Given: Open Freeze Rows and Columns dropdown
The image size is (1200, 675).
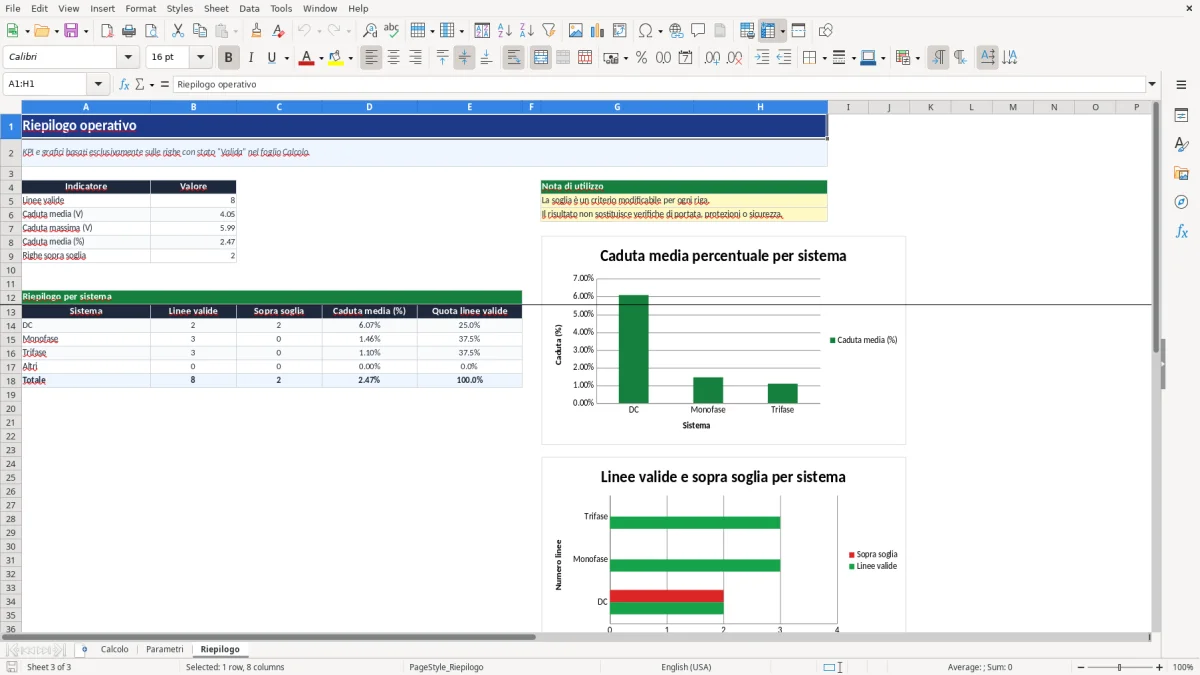Looking at the screenshot, I should click(783, 31).
